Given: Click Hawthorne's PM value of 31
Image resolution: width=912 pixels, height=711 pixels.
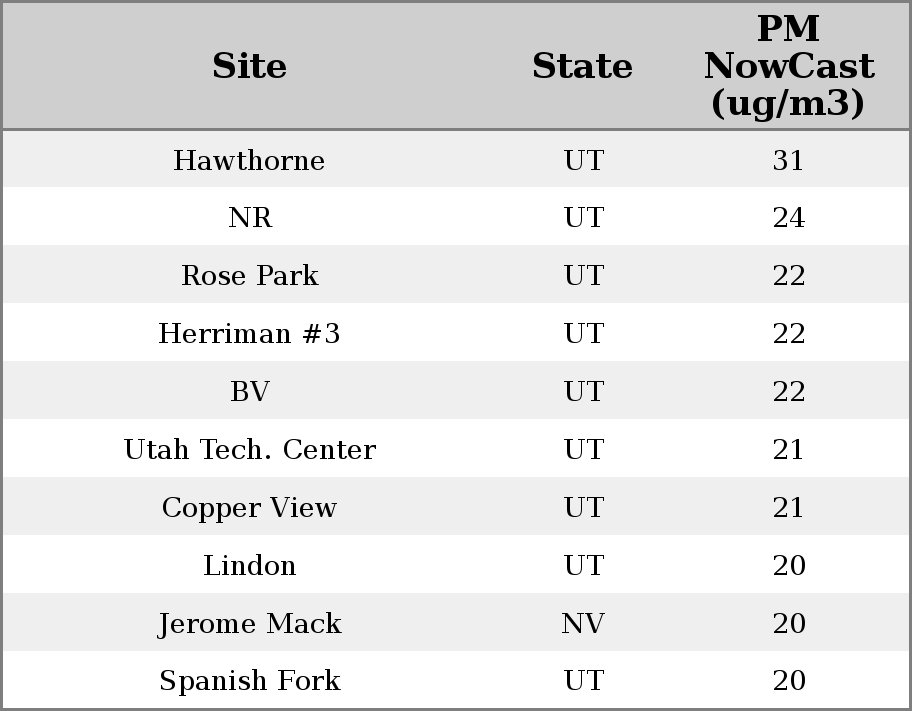Looking at the screenshot, I should coord(788,160).
